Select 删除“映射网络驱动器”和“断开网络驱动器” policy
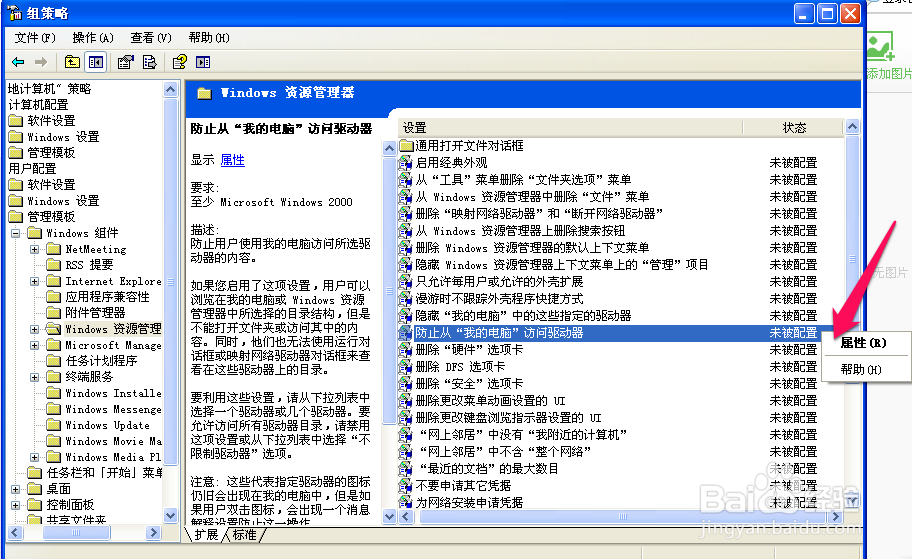 539,213
